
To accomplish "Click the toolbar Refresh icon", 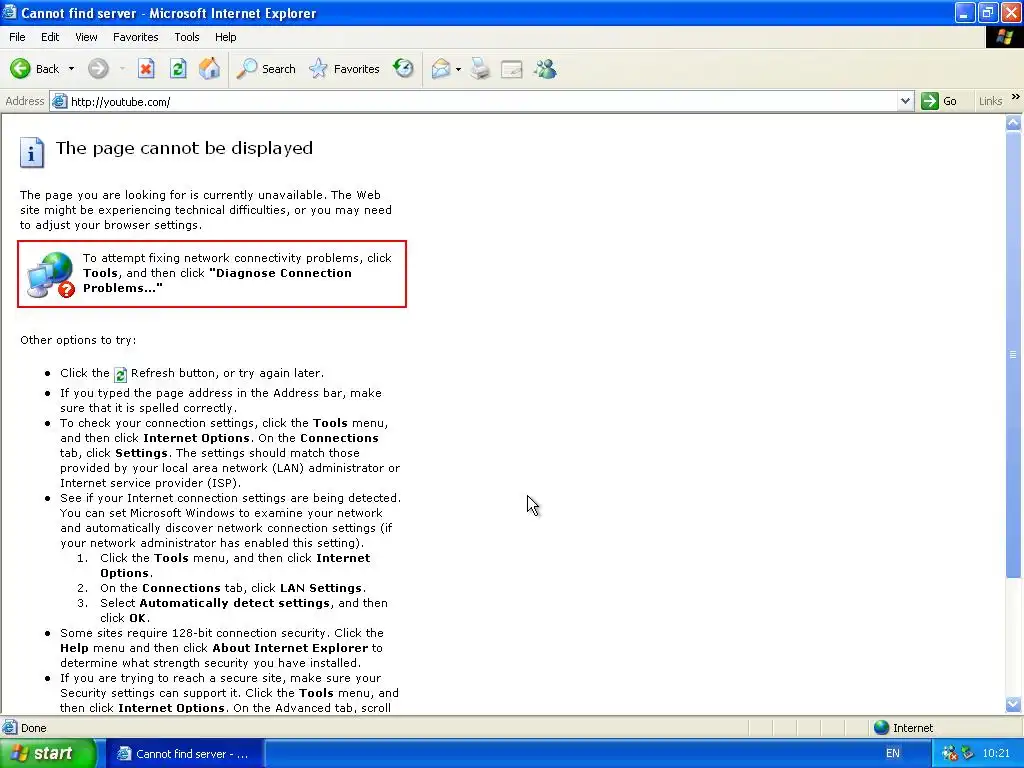I will point(178,69).
